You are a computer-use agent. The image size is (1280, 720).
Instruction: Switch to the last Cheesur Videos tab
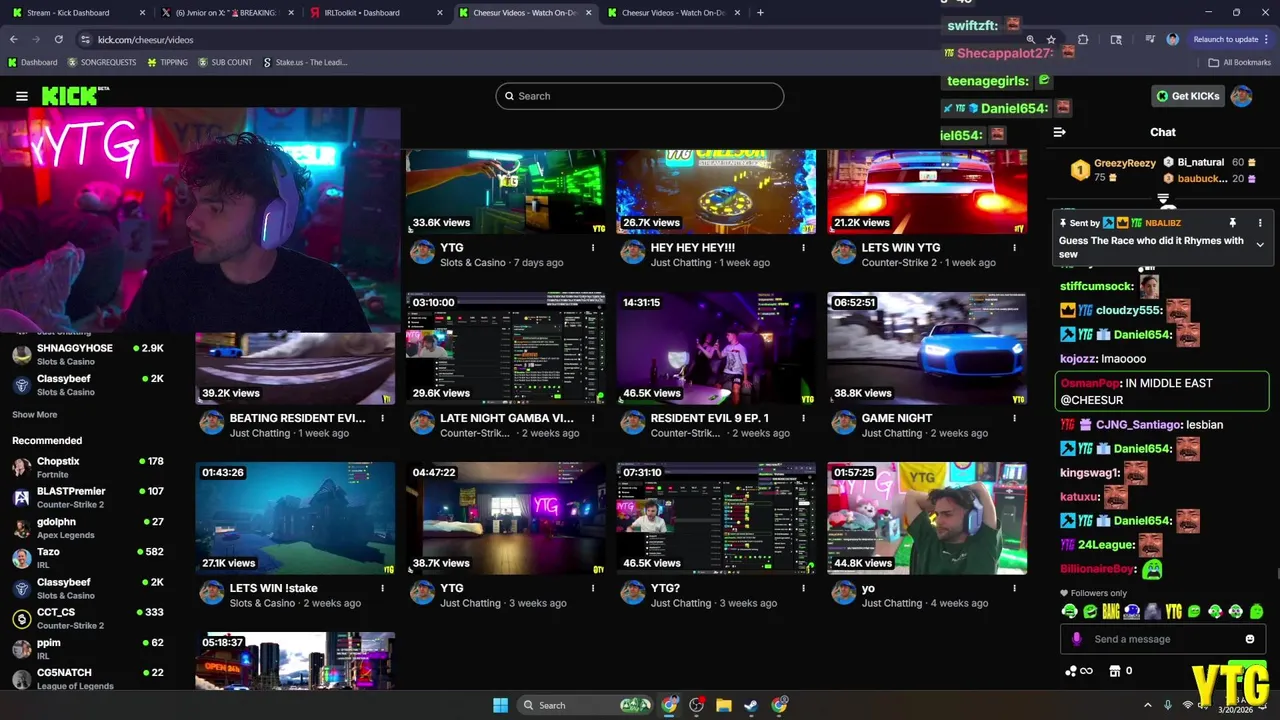click(673, 13)
